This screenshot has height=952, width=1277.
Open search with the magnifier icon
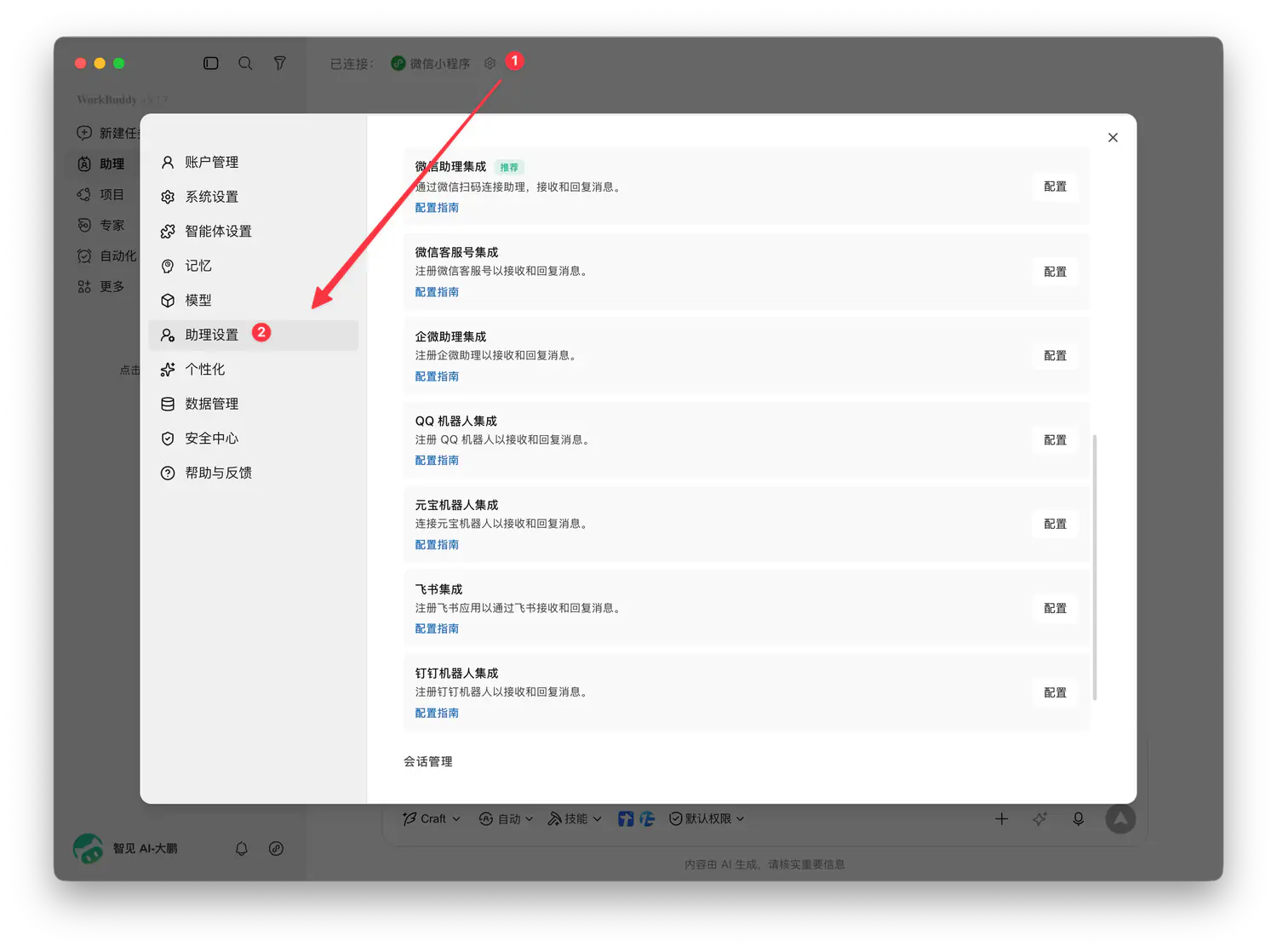pos(245,63)
